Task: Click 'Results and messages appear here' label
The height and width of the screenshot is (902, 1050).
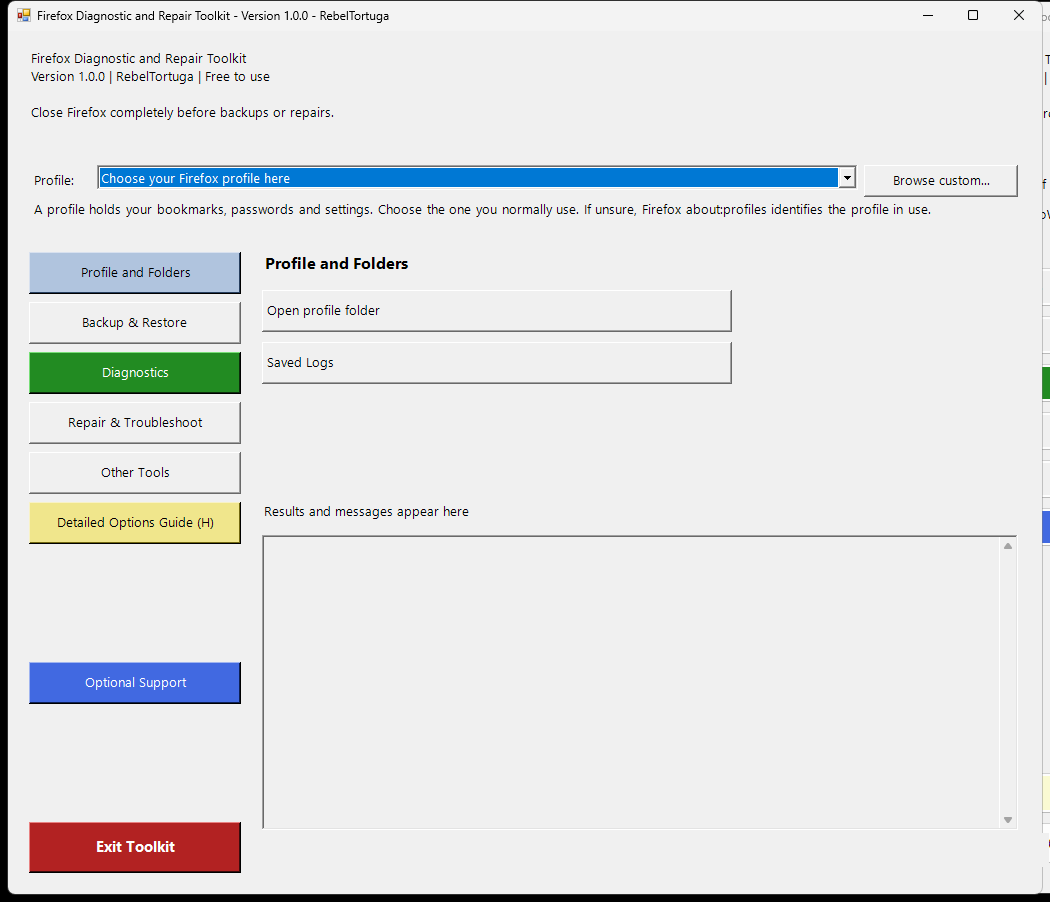Action: pos(366,512)
